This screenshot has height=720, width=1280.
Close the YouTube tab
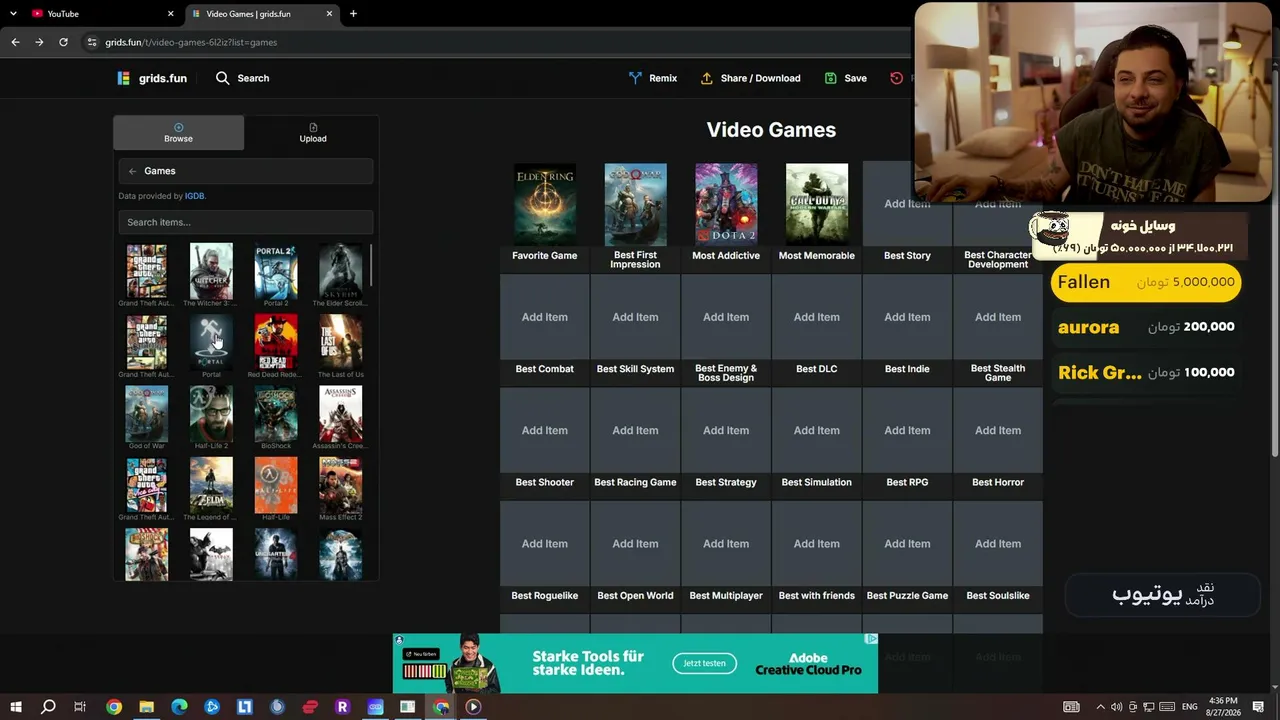[170, 14]
